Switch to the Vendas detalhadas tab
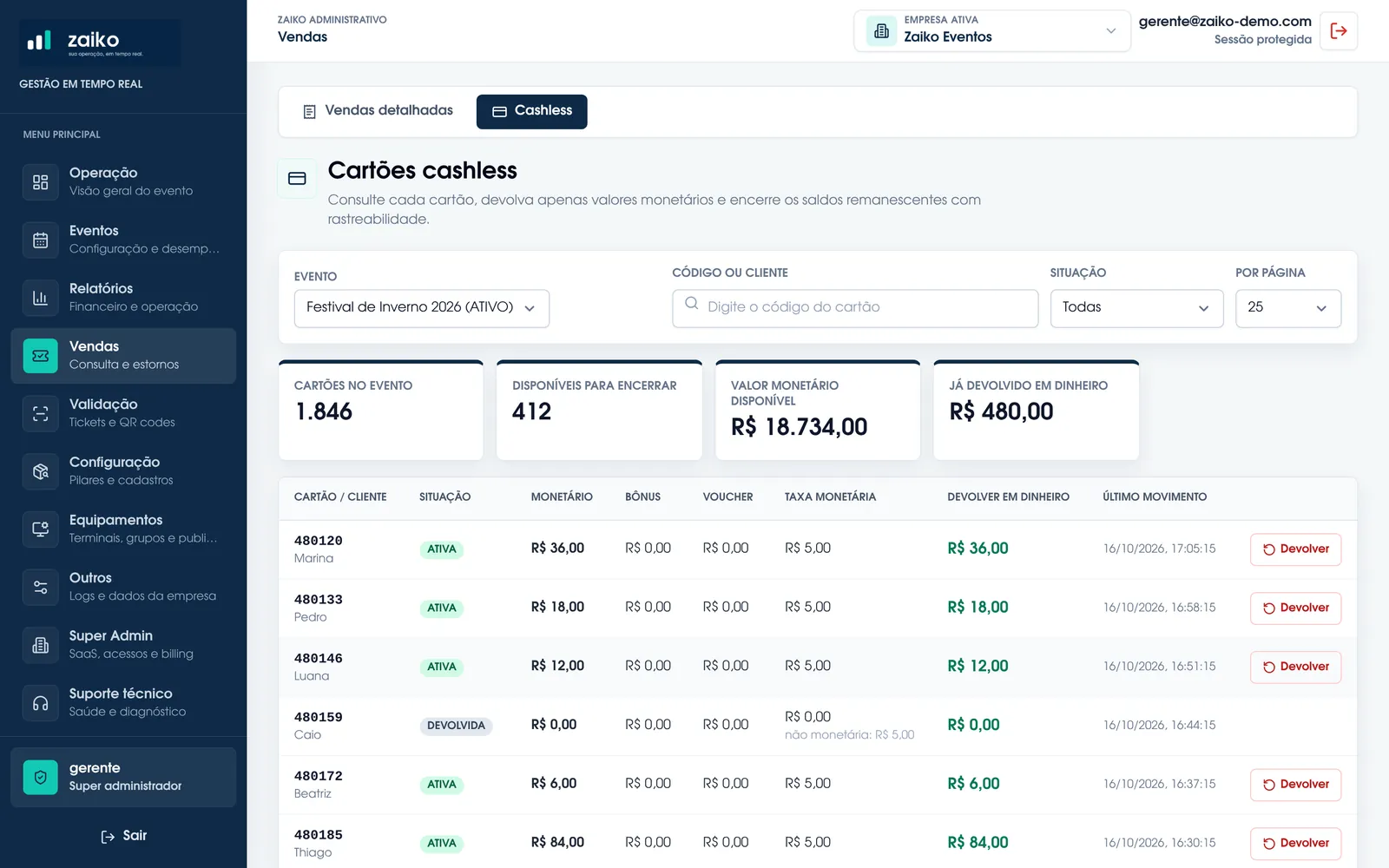The height and width of the screenshot is (868, 1389). [378, 111]
